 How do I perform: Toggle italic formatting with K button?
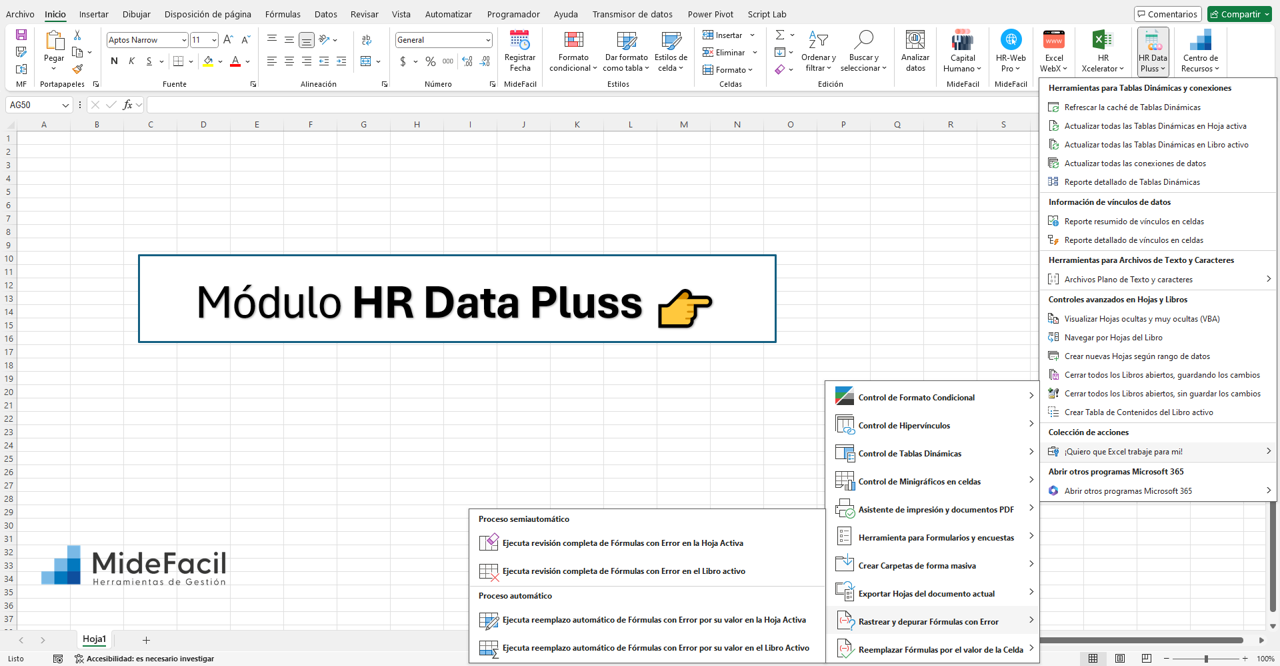pos(132,62)
